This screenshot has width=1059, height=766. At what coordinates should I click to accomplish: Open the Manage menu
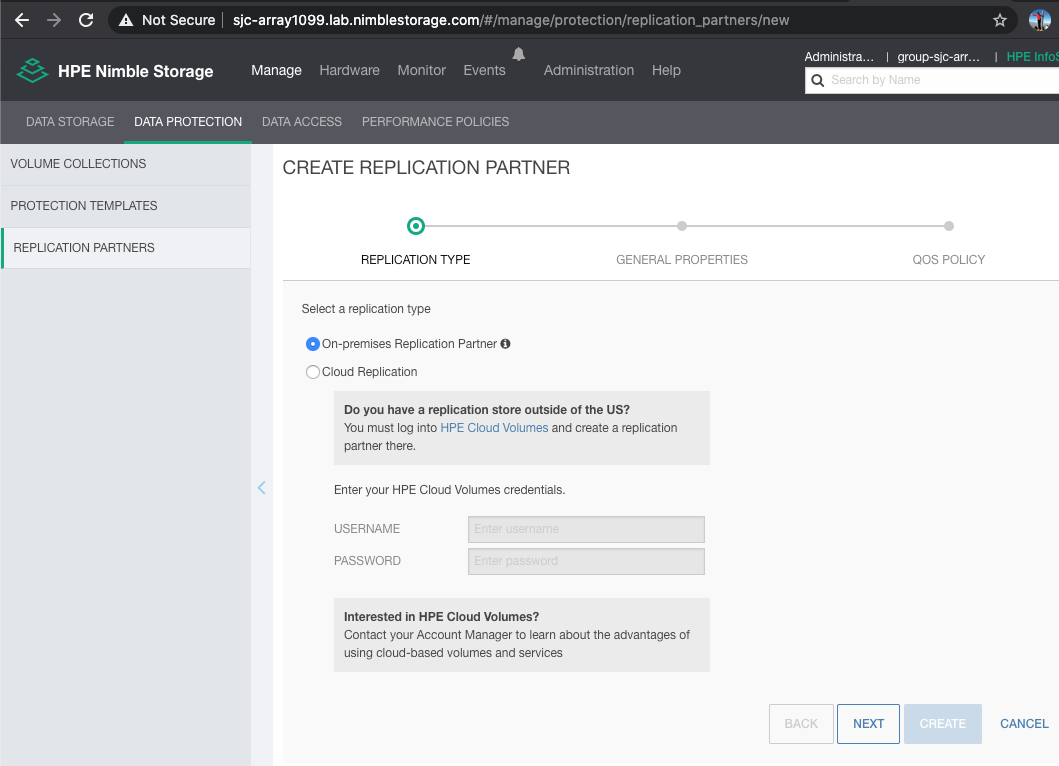click(x=276, y=70)
